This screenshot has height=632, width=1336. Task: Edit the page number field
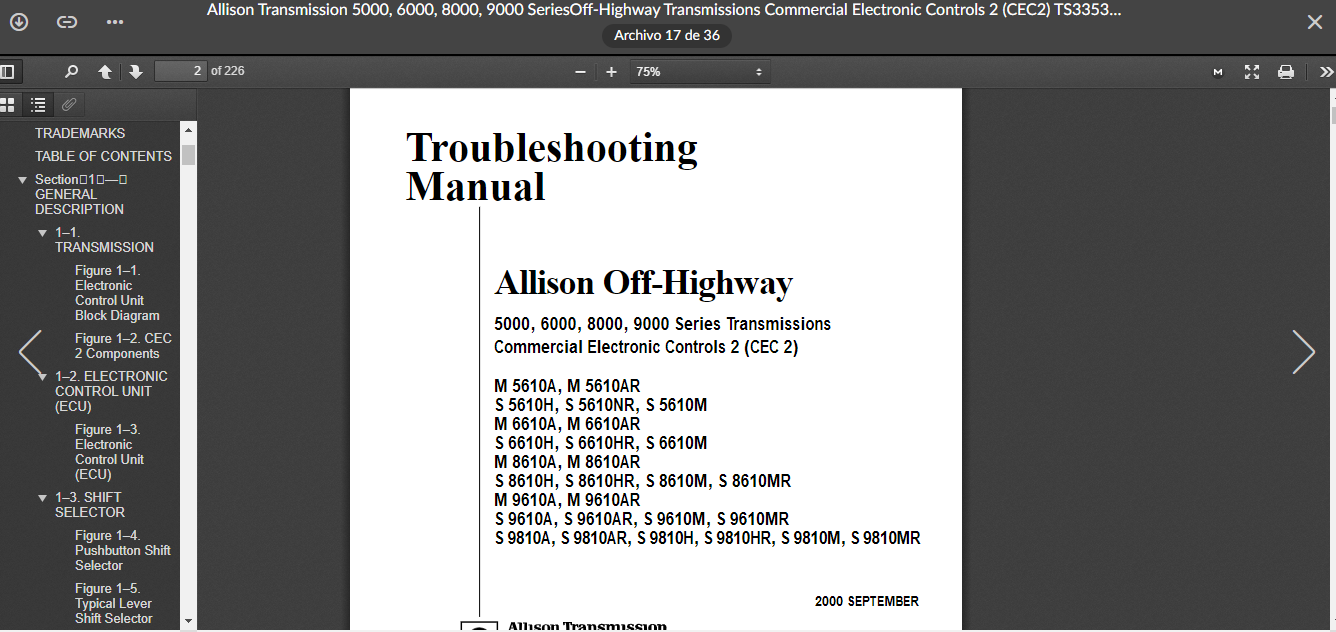tap(180, 71)
